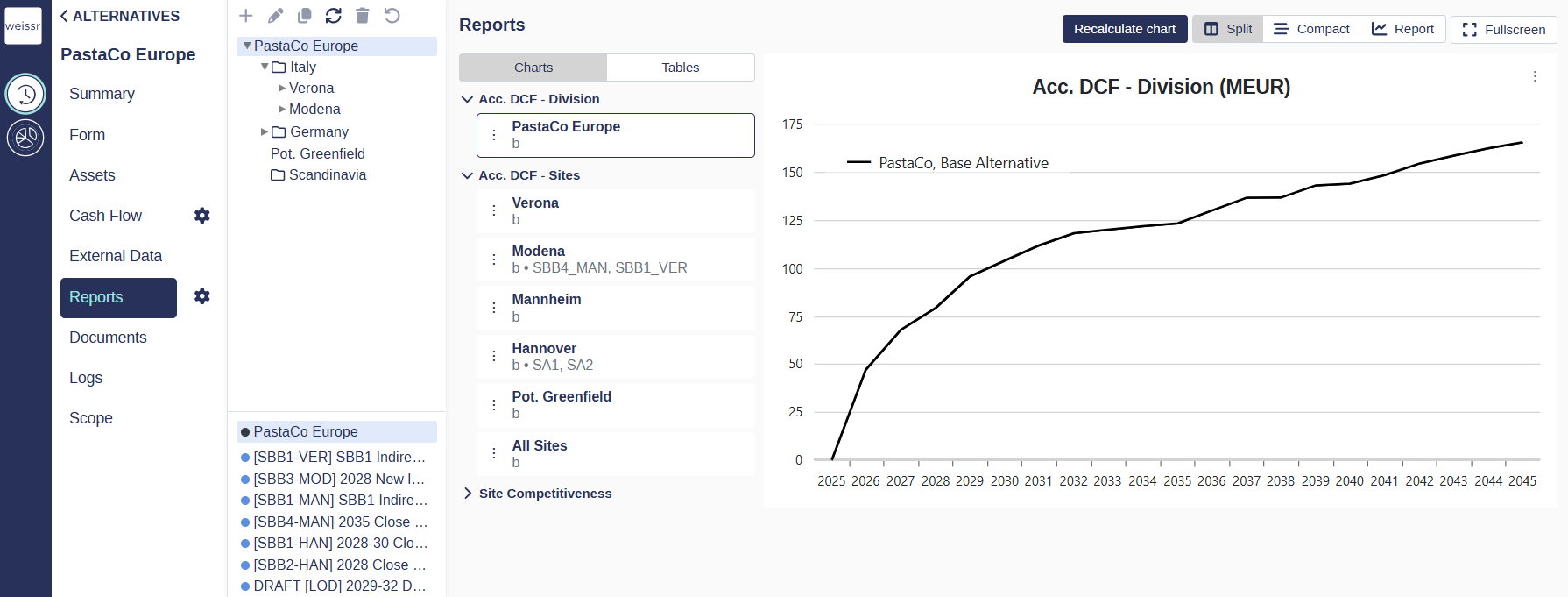Open Modena chart card menu dots
Image resolution: width=1568 pixels, height=597 pixels.
(494, 259)
